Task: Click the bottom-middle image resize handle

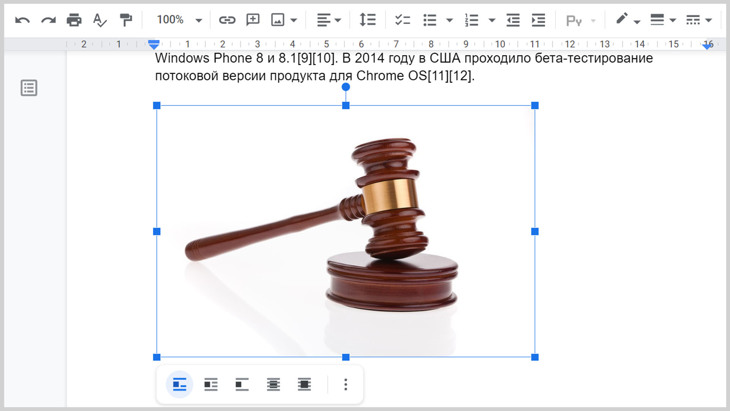Action: pos(345,357)
